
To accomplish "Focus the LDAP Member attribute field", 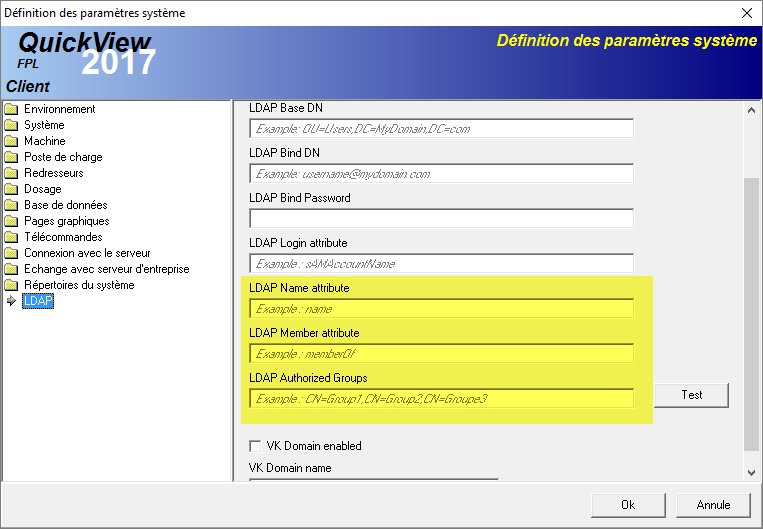I will [441, 354].
